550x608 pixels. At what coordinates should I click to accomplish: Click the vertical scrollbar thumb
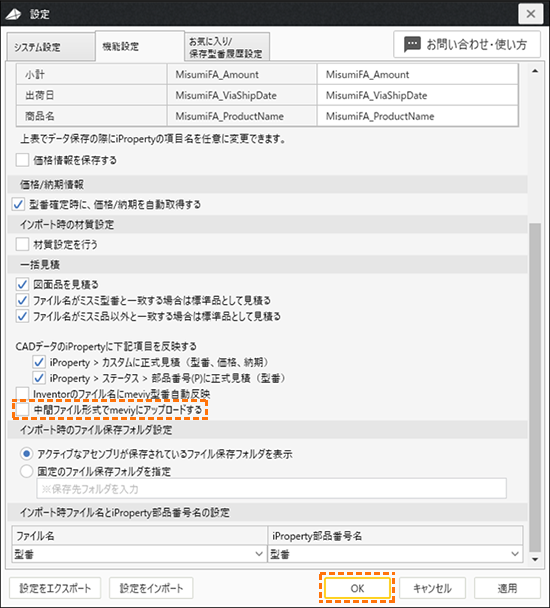click(x=535, y=387)
